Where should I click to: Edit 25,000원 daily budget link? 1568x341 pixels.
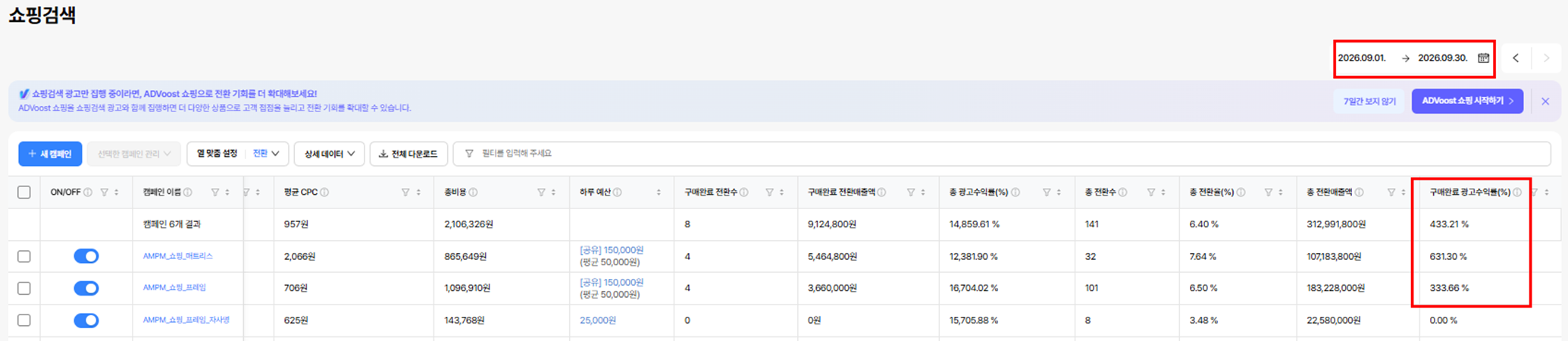pos(598,321)
